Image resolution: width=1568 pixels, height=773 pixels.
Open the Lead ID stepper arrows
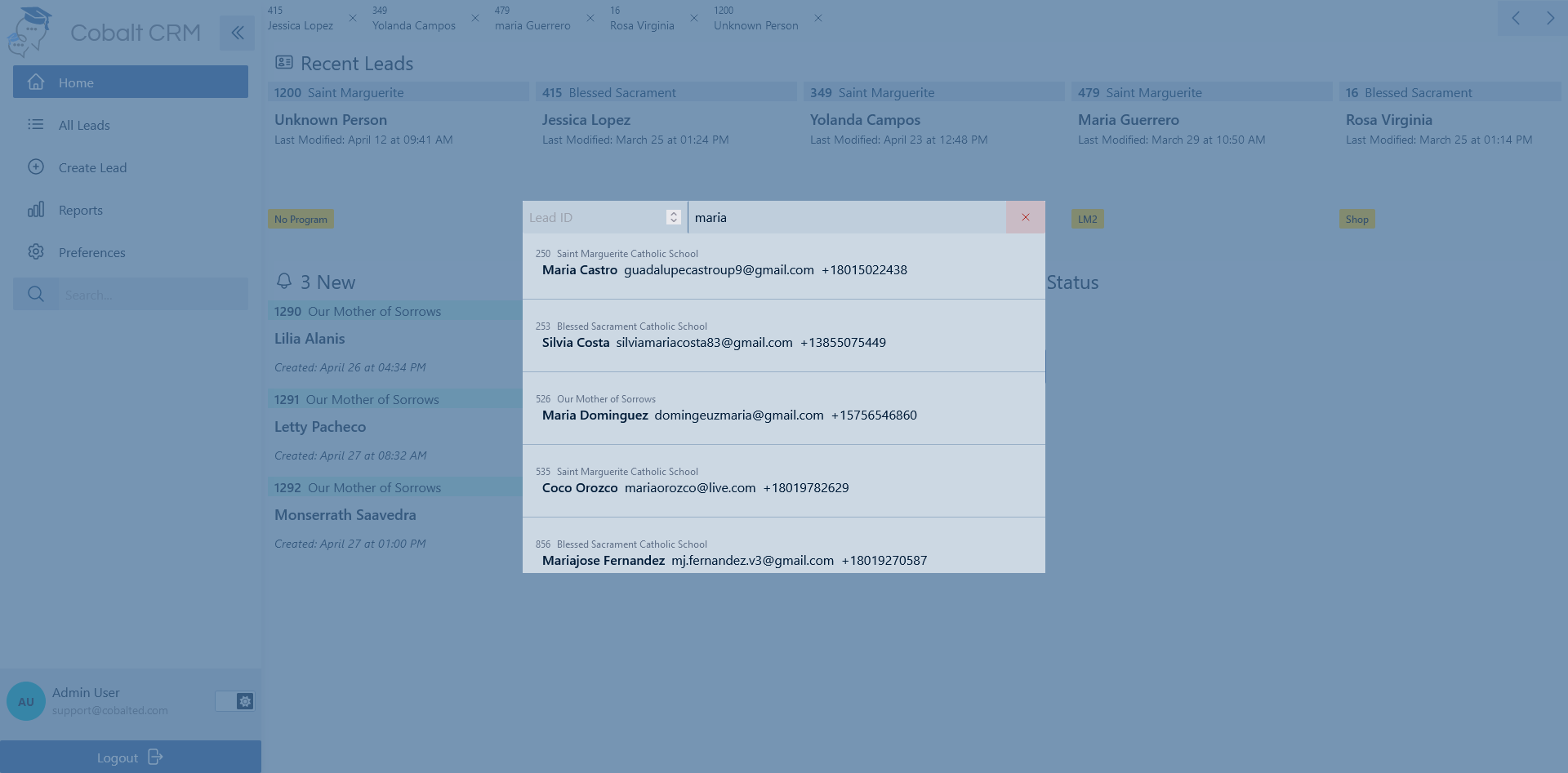coord(673,217)
